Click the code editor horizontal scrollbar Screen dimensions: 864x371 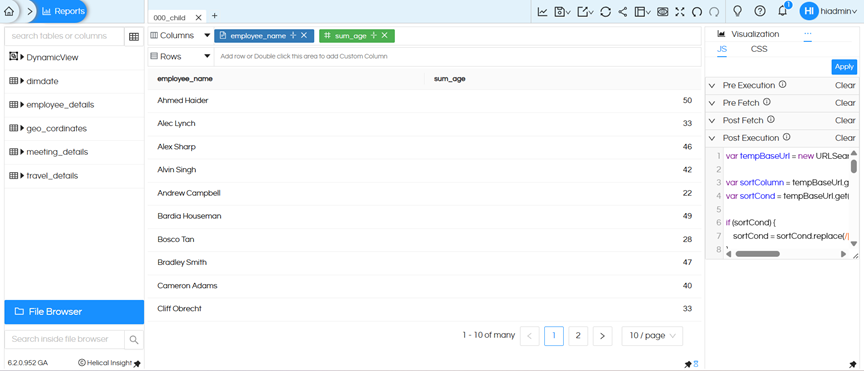click(757, 254)
